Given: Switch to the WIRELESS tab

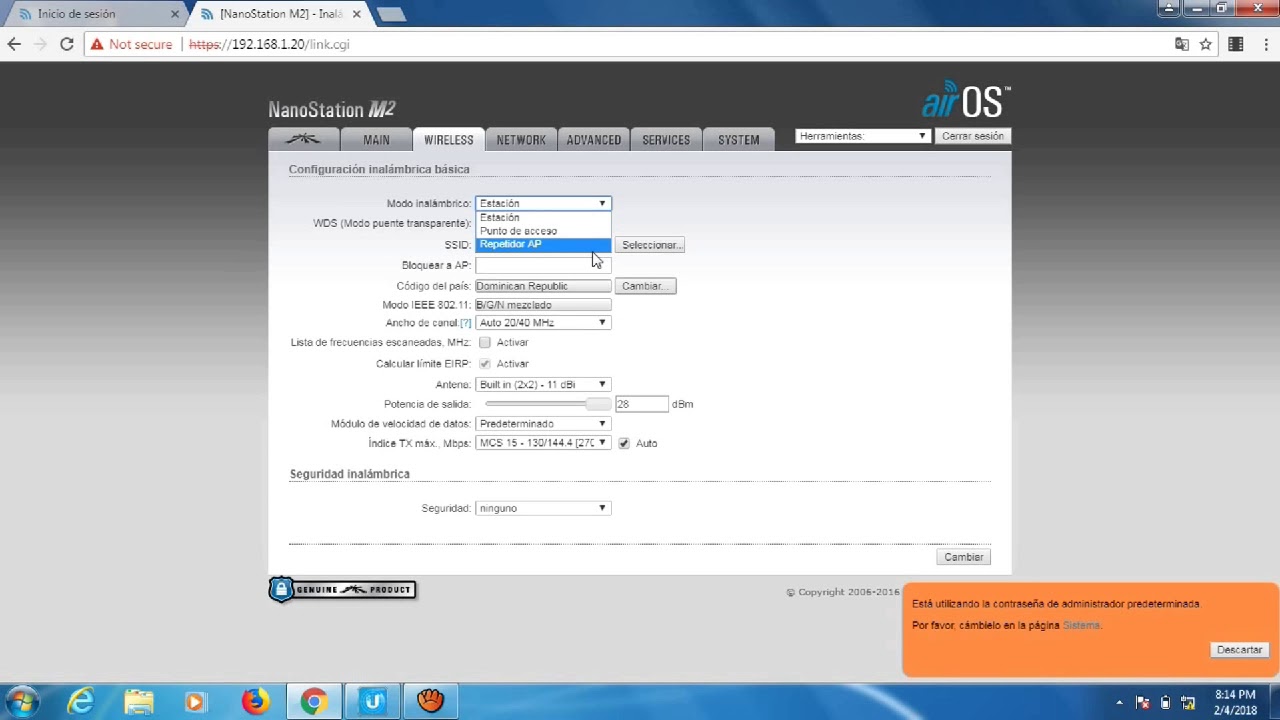Looking at the screenshot, I should 448,140.
